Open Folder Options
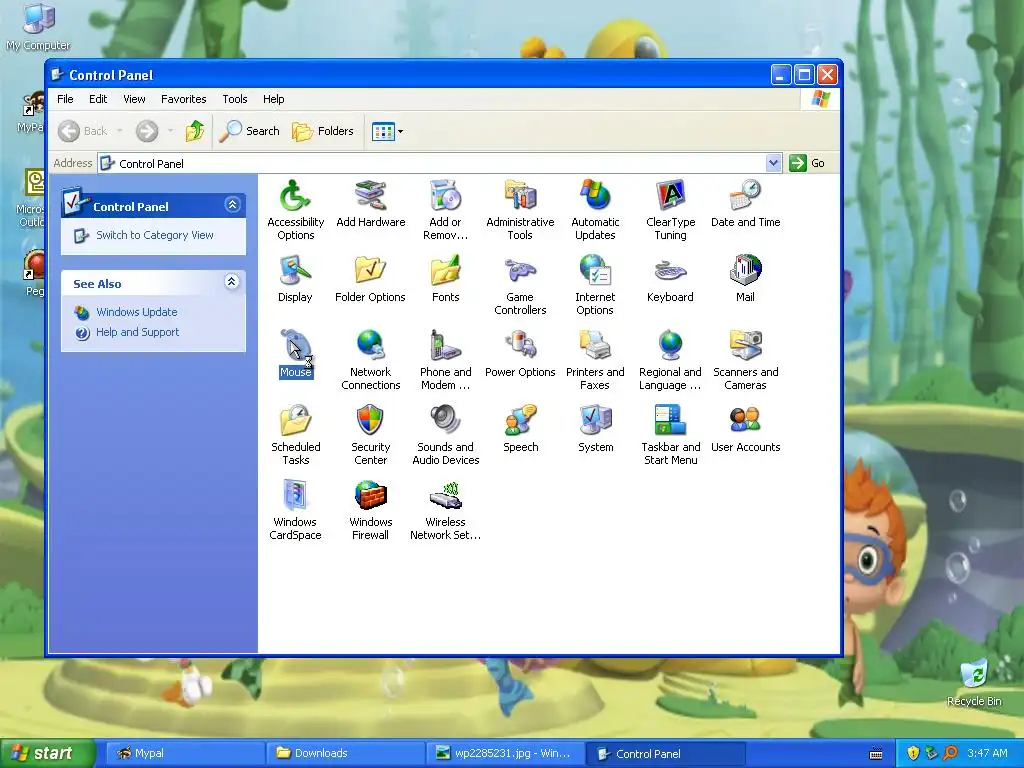Screen dimensions: 1024x768 [x=370, y=279]
